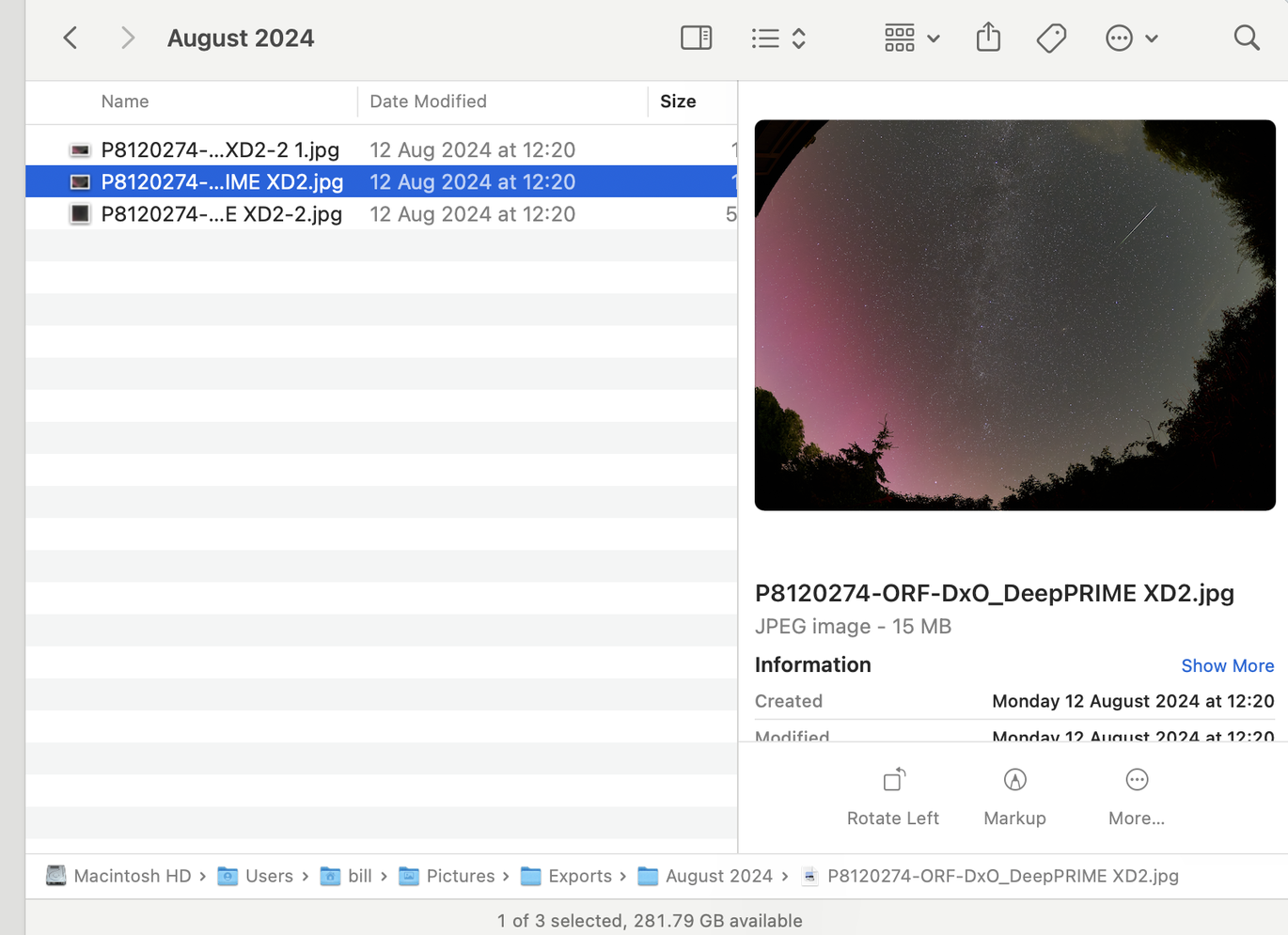Sort files by Name column
Image resolution: width=1288 pixels, height=935 pixels.
click(125, 101)
